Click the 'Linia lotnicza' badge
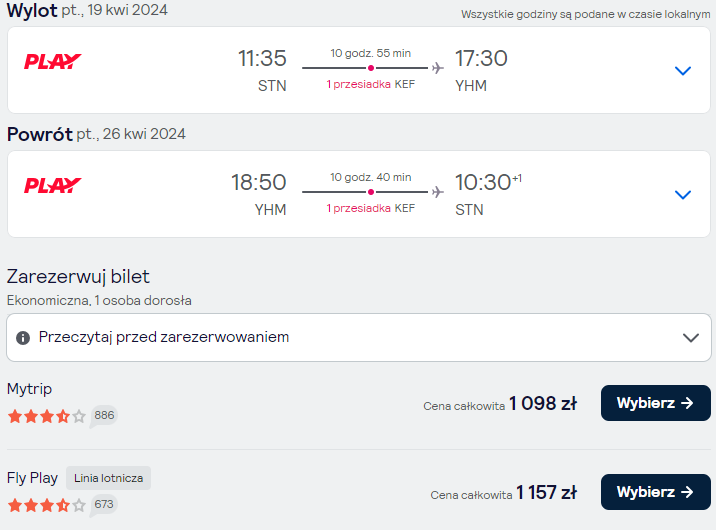 click(x=108, y=478)
